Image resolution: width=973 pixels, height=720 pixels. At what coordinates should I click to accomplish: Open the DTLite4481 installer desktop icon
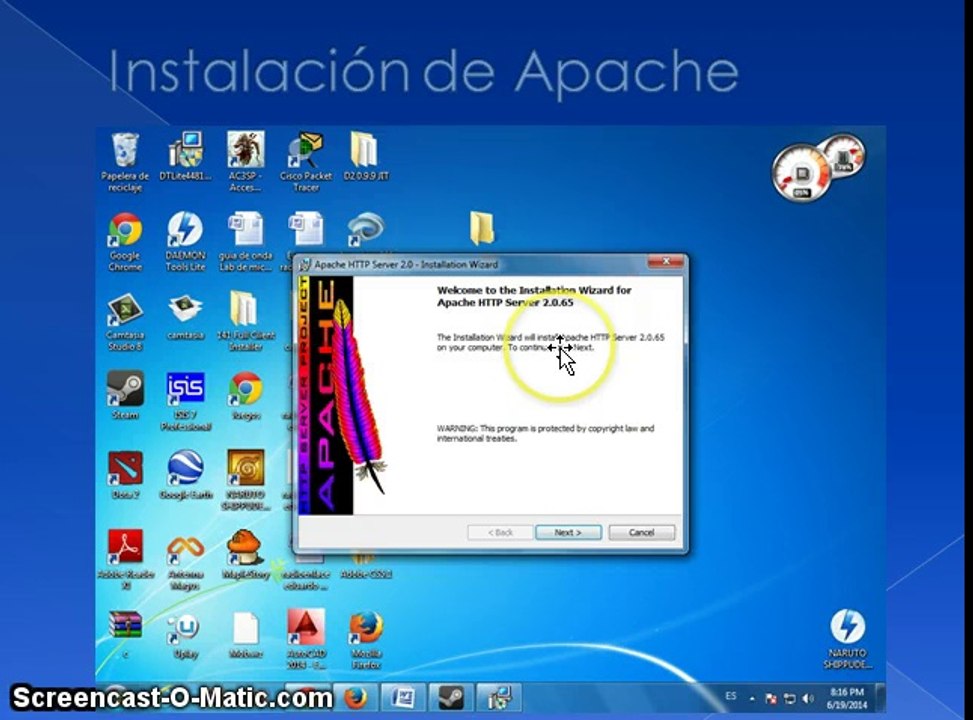coord(185,156)
